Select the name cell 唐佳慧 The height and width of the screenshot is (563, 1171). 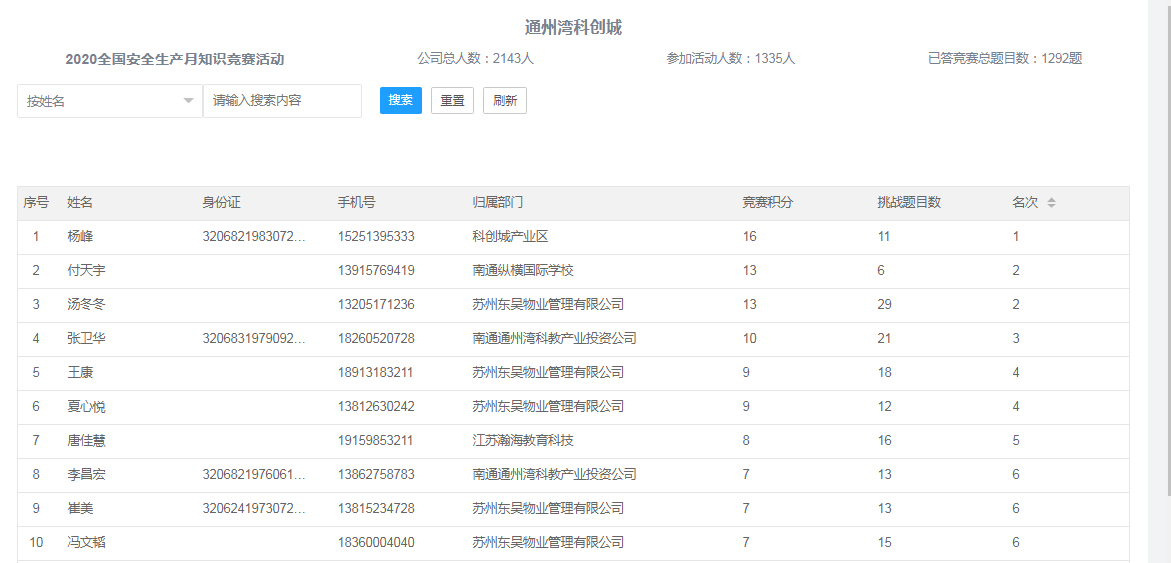click(x=87, y=441)
